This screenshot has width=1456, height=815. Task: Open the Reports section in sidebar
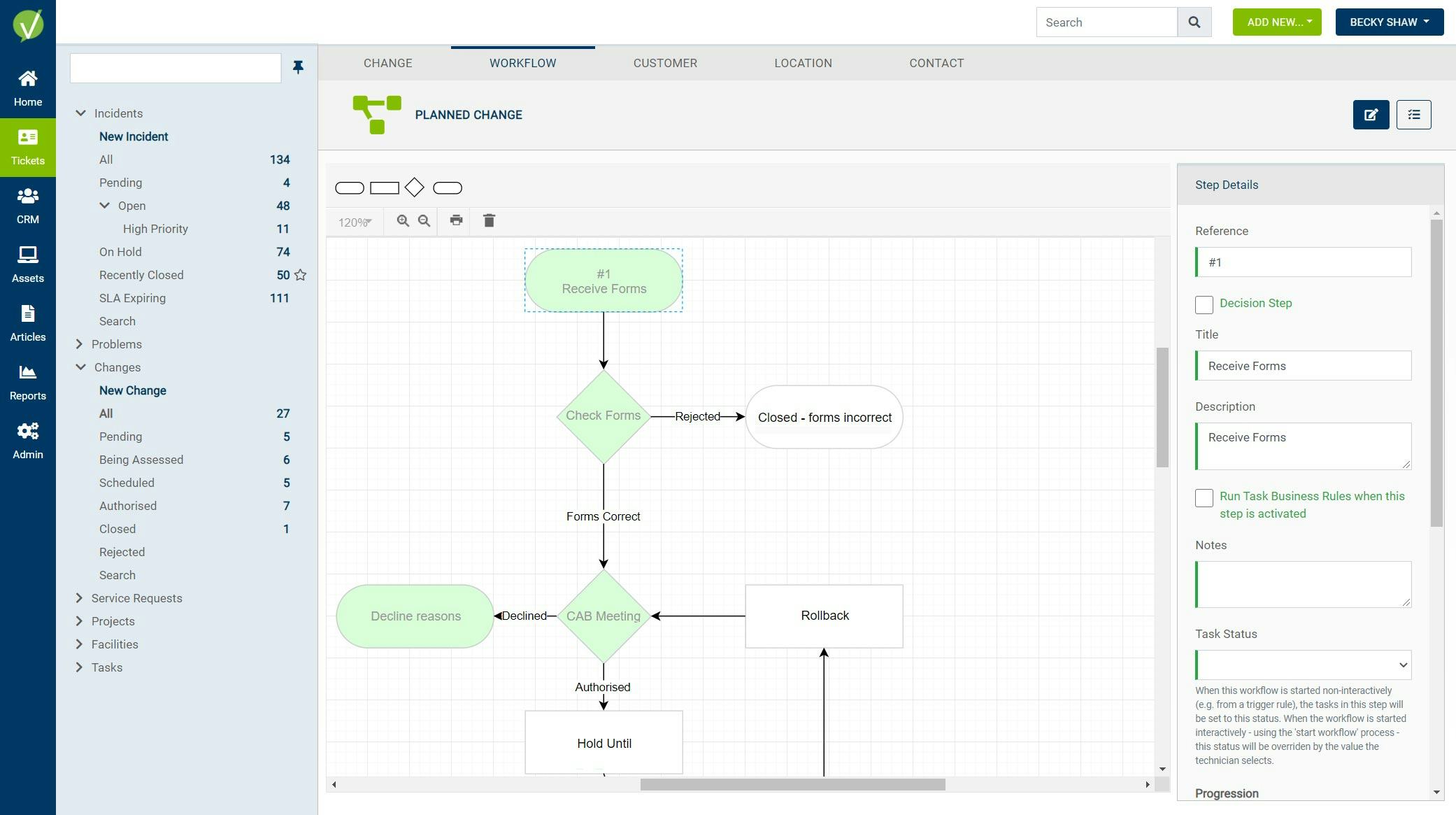pyautogui.click(x=27, y=382)
